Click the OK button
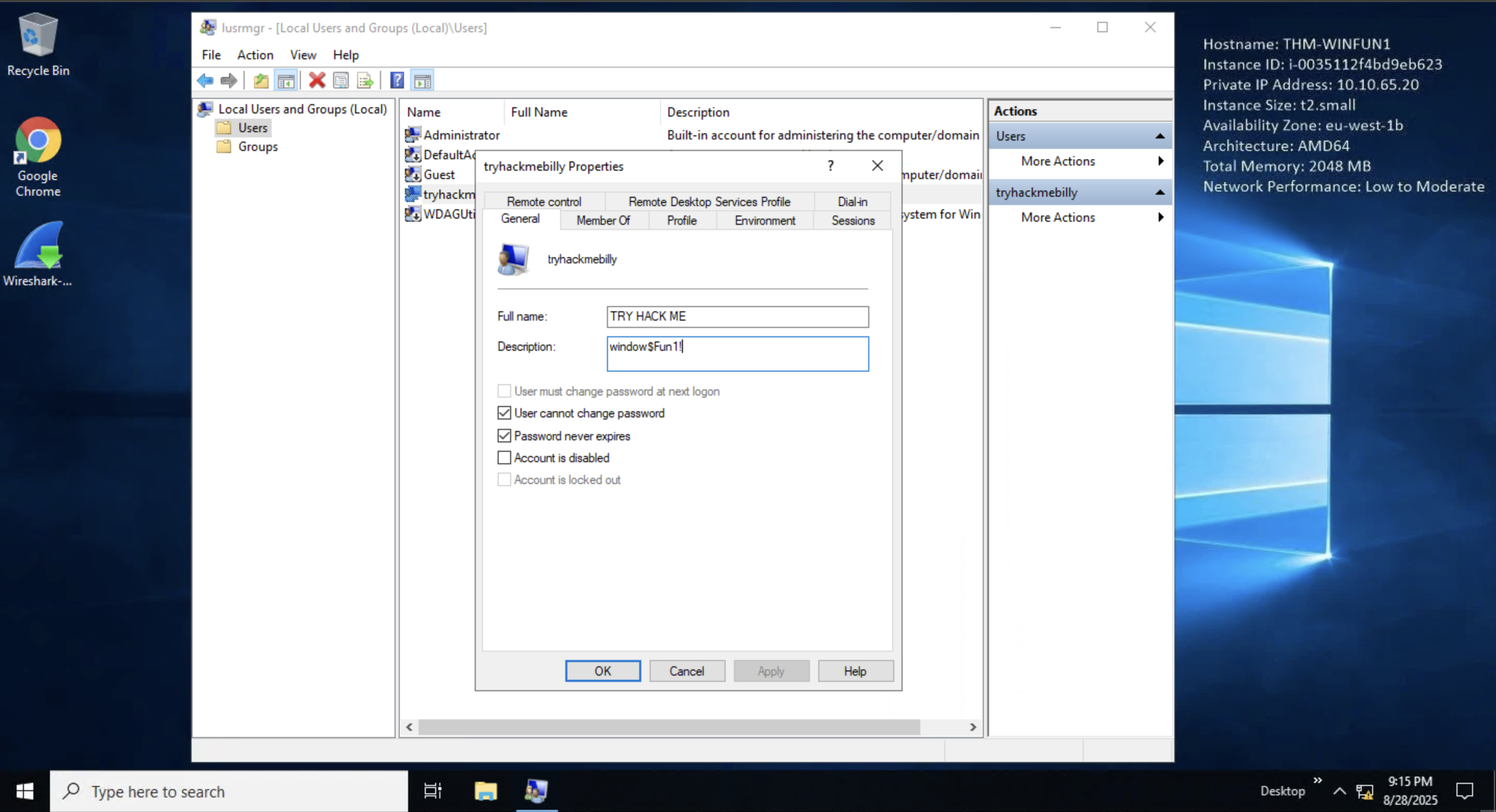Viewport: 1496px width, 812px height. (x=602, y=671)
